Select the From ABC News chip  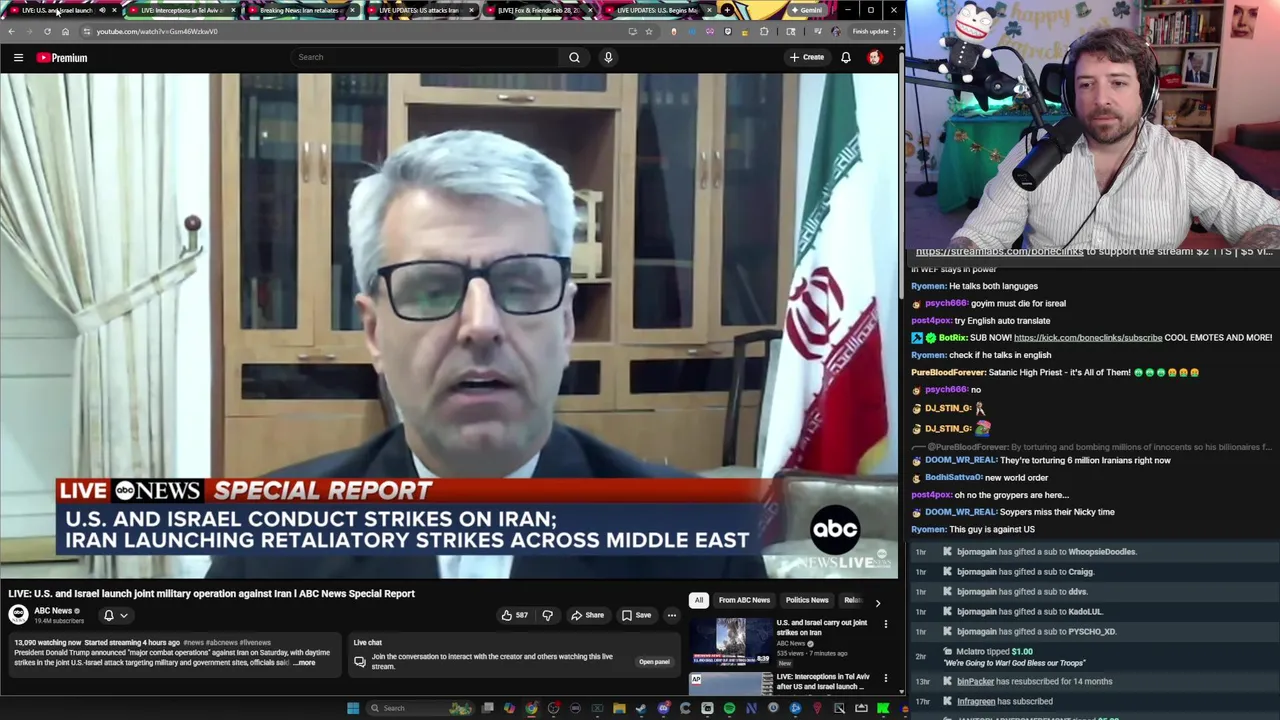click(x=744, y=600)
